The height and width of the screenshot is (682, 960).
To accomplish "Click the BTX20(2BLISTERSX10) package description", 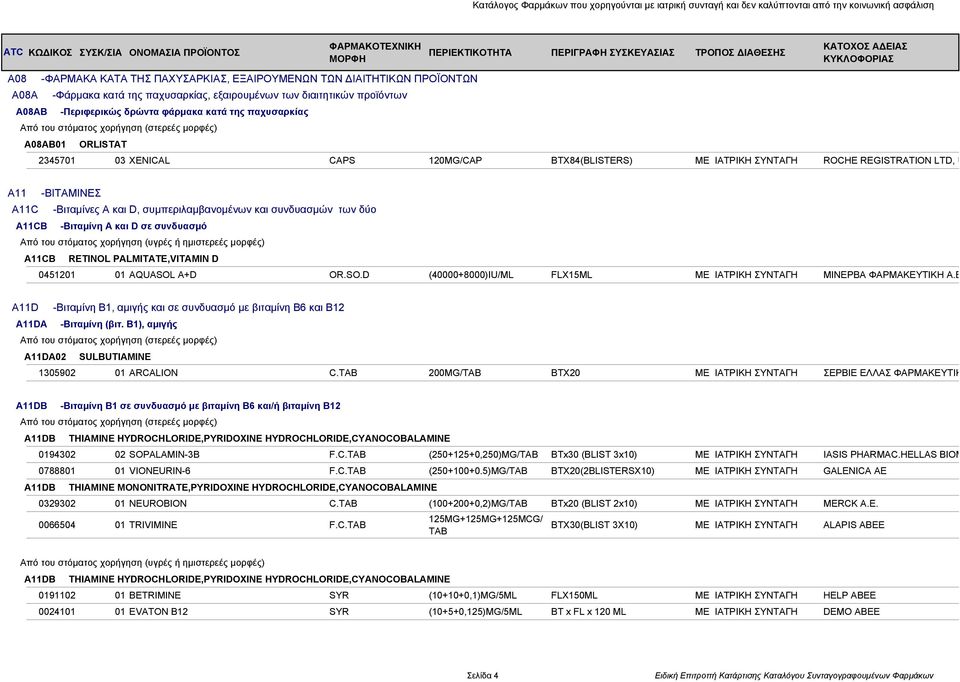I will [x=602, y=471].
